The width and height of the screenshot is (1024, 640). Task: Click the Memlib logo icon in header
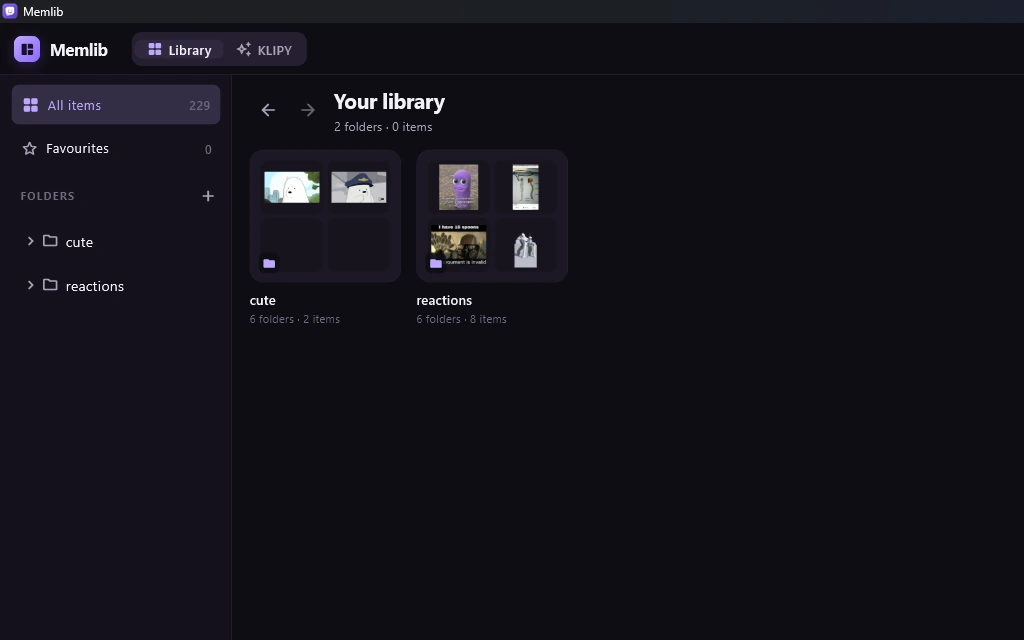[x=27, y=50]
